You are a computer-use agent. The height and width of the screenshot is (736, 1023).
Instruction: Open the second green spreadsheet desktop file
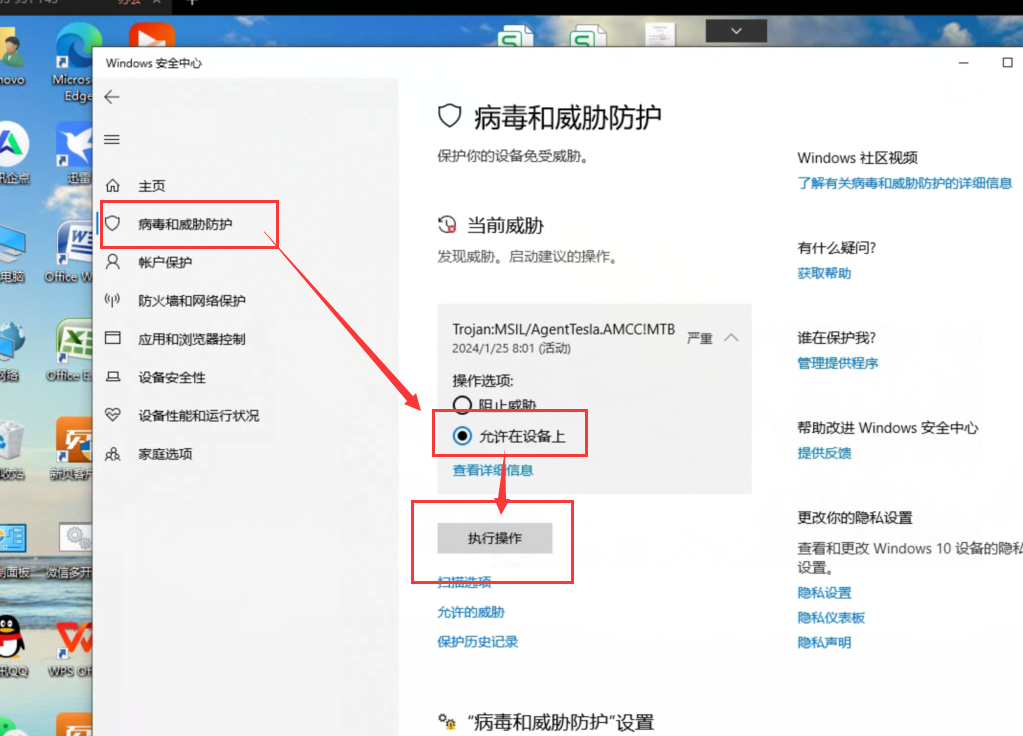(588, 35)
